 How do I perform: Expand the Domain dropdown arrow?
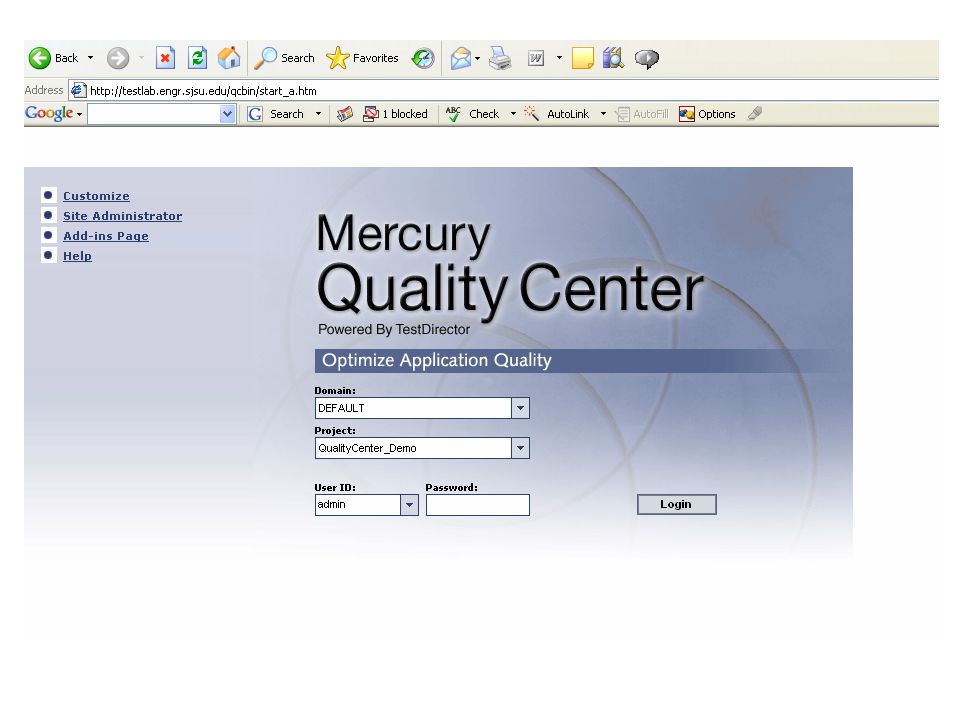pyautogui.click(x=520, y=408)
